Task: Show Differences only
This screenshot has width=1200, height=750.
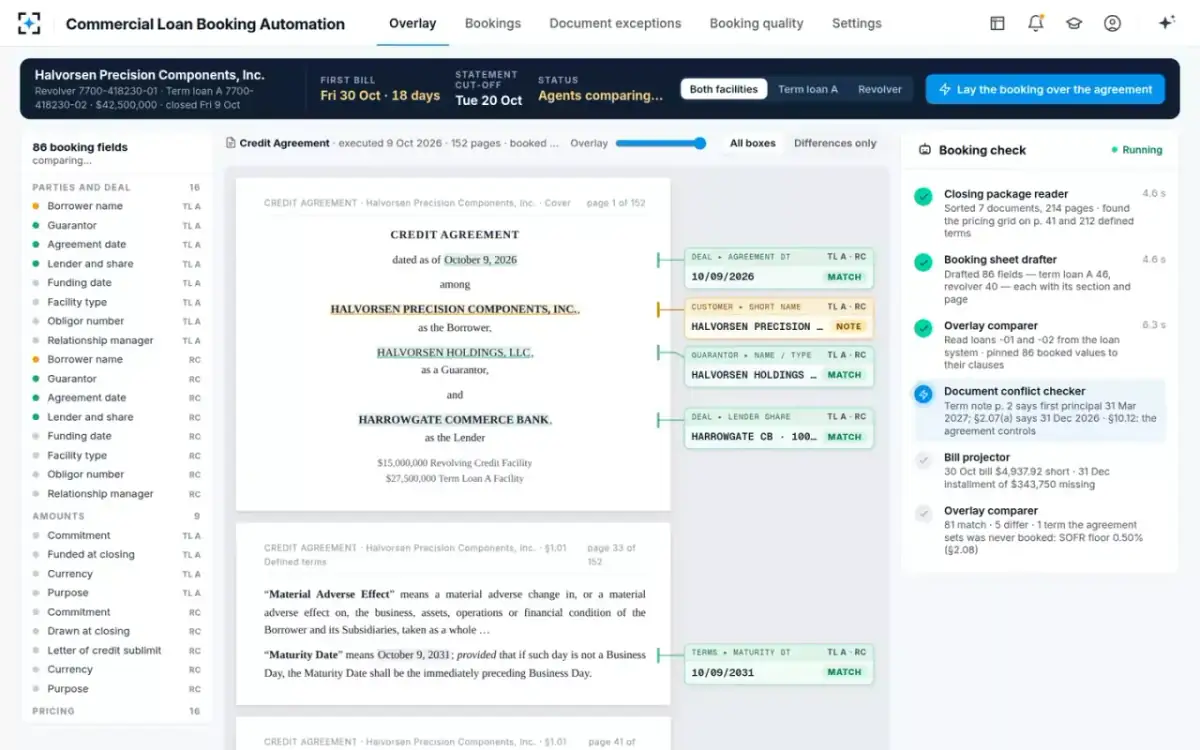Action: 835,143
